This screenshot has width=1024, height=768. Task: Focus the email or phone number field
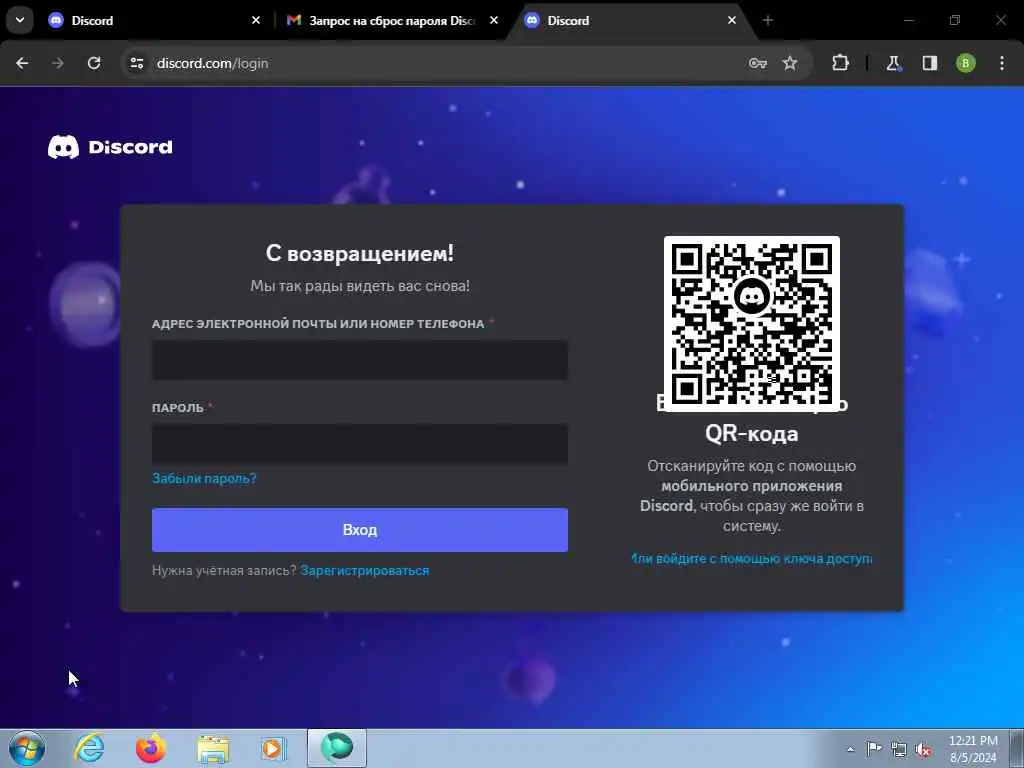(360, 360)
